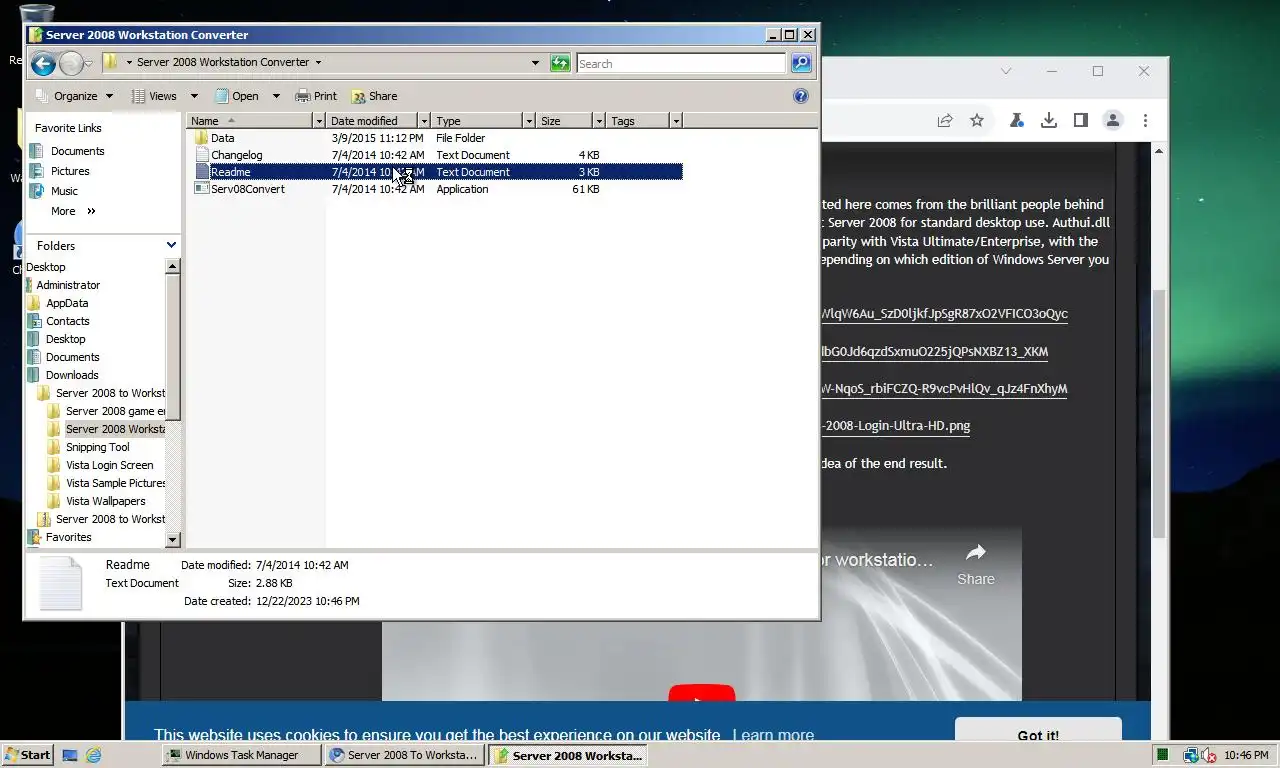Open Chrome downloads icon

pos(1048,120)
